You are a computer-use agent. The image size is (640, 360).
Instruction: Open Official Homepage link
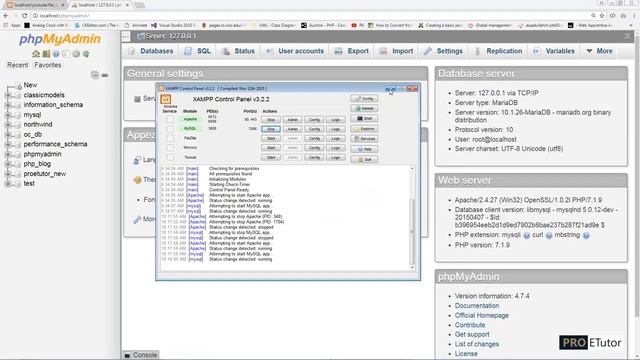[x=482, y=316]
